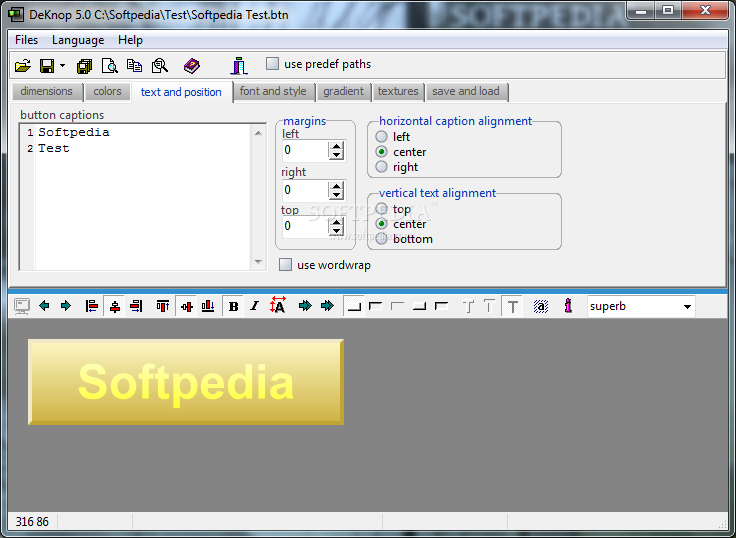Click the next button right arrow
Viewport: 736px width, 538px height.
tap(66, 306)
